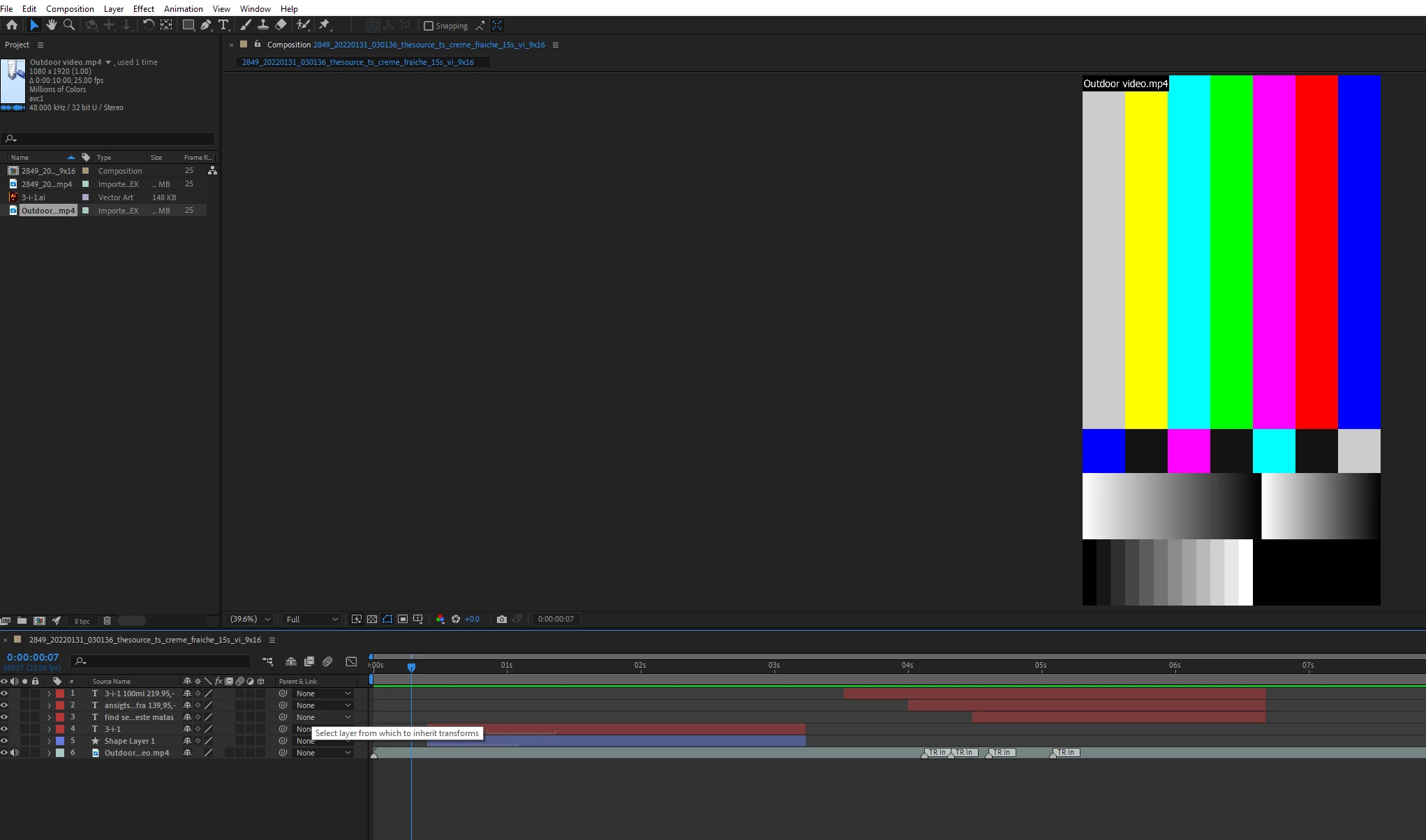Select the Pen tool in toolbar
Screen dimensions: 1426x840
205,25
